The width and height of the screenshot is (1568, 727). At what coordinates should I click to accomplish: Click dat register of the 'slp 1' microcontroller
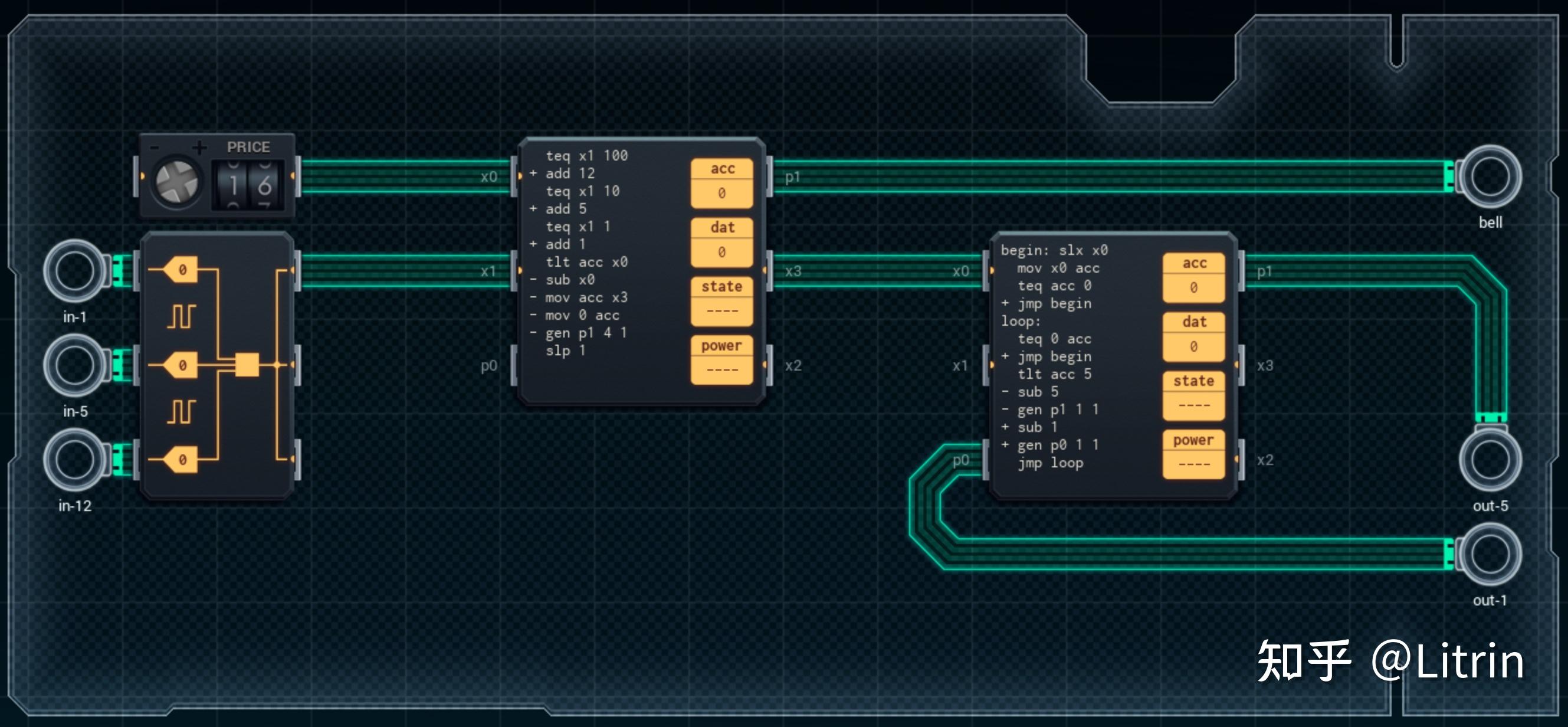pos(722,242)
